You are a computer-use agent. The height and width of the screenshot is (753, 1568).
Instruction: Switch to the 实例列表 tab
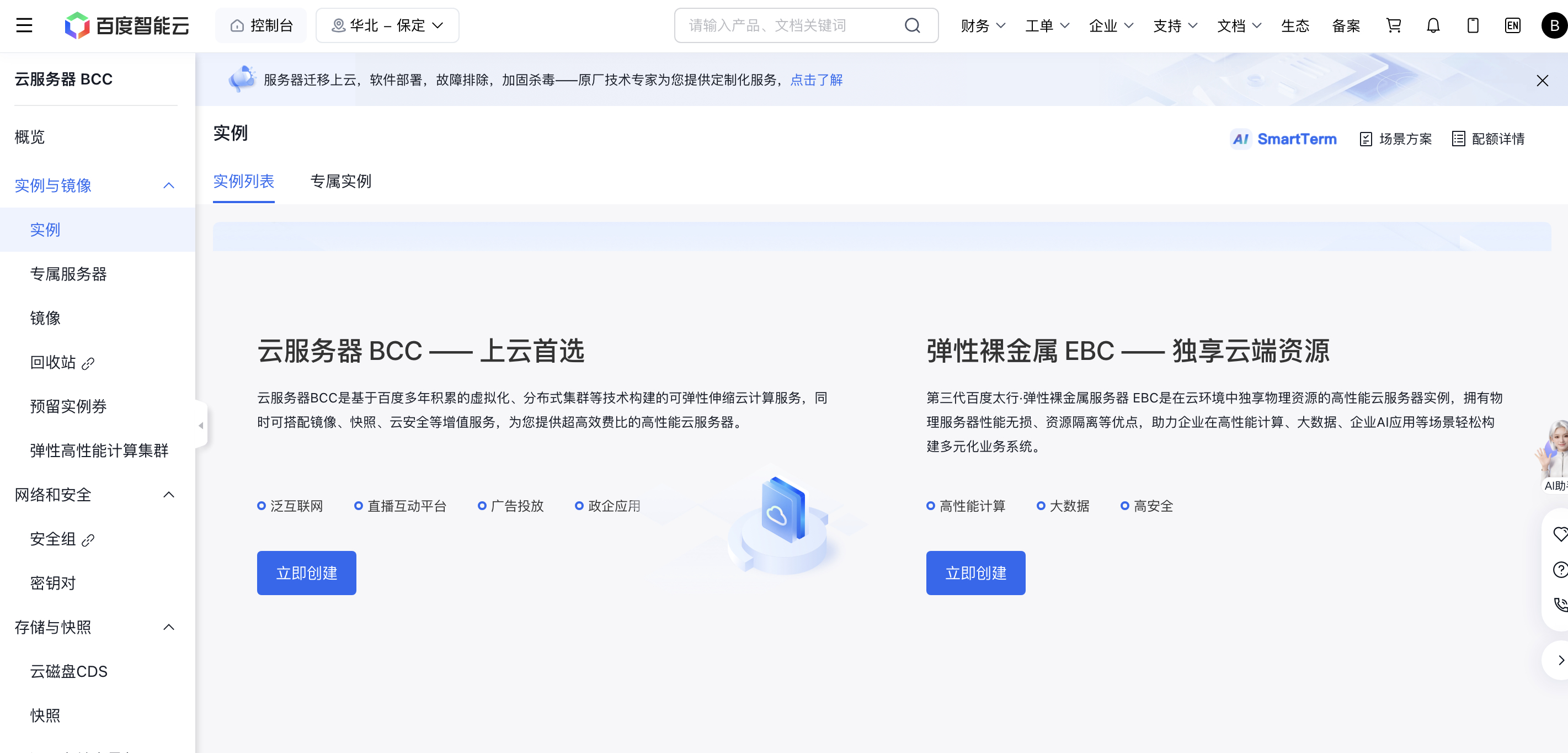pyautogui.click(x=243, y=181)
